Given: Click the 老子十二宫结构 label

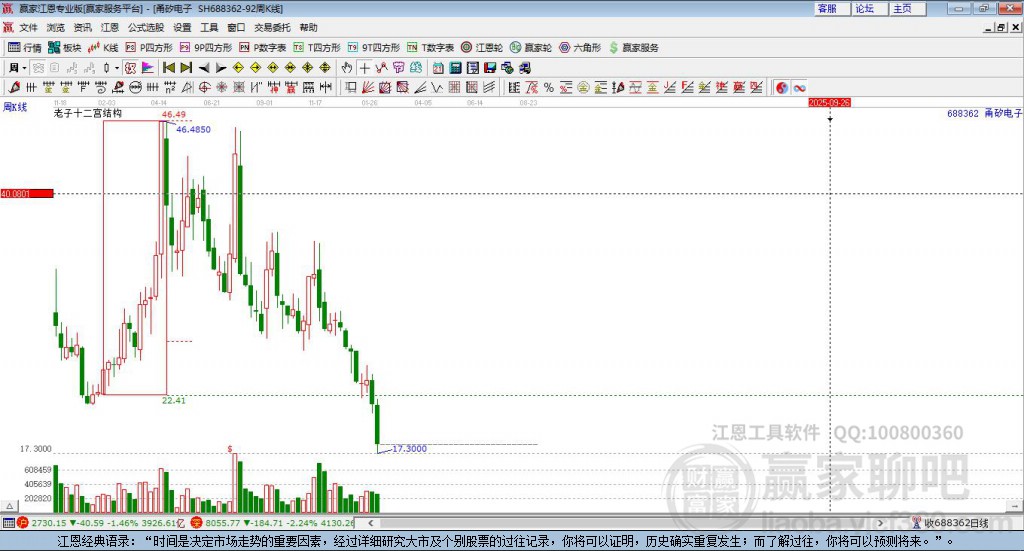Looking at the screenshot, I should tap(88, 113).
